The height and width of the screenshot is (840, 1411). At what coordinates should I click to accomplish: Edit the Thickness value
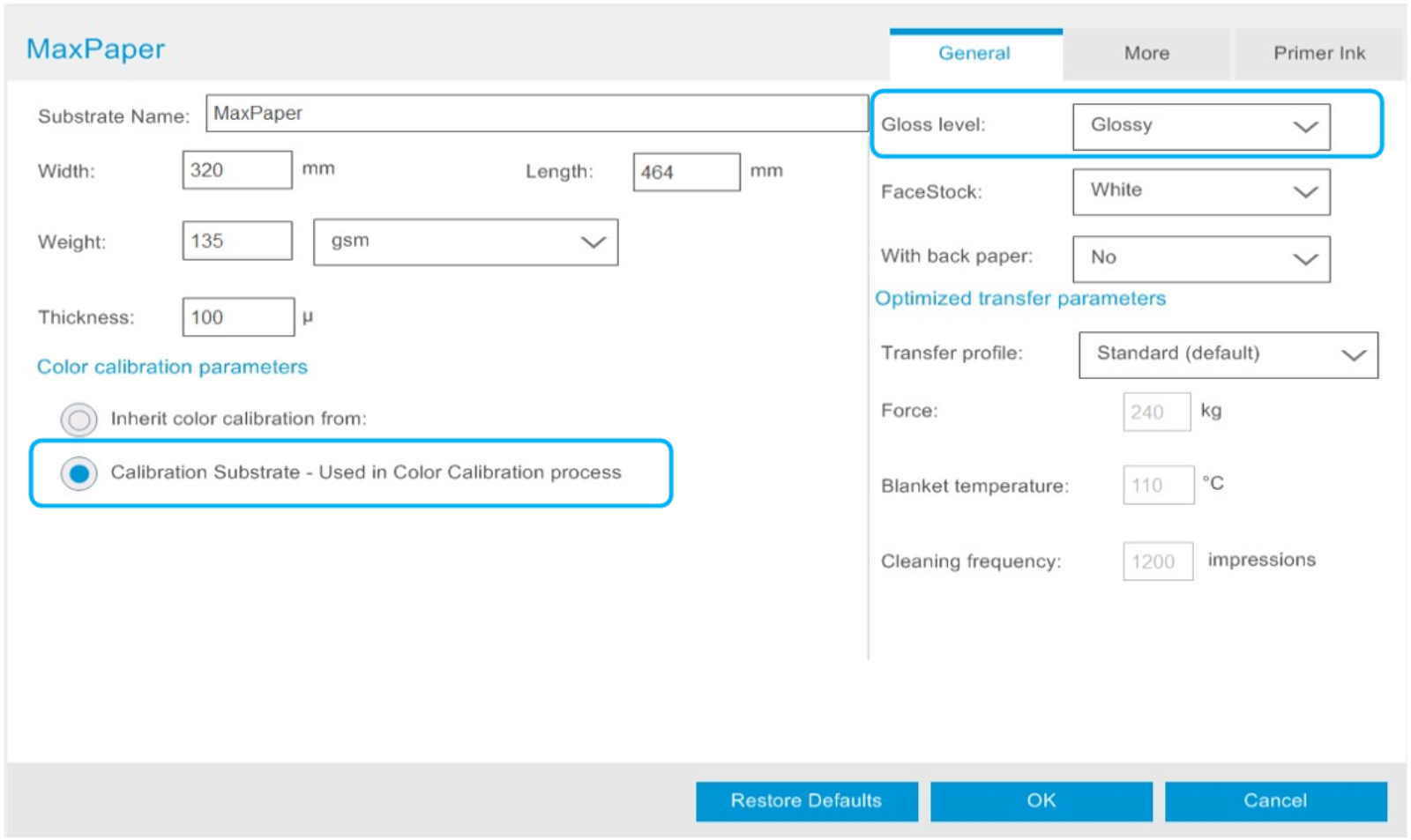237,316
